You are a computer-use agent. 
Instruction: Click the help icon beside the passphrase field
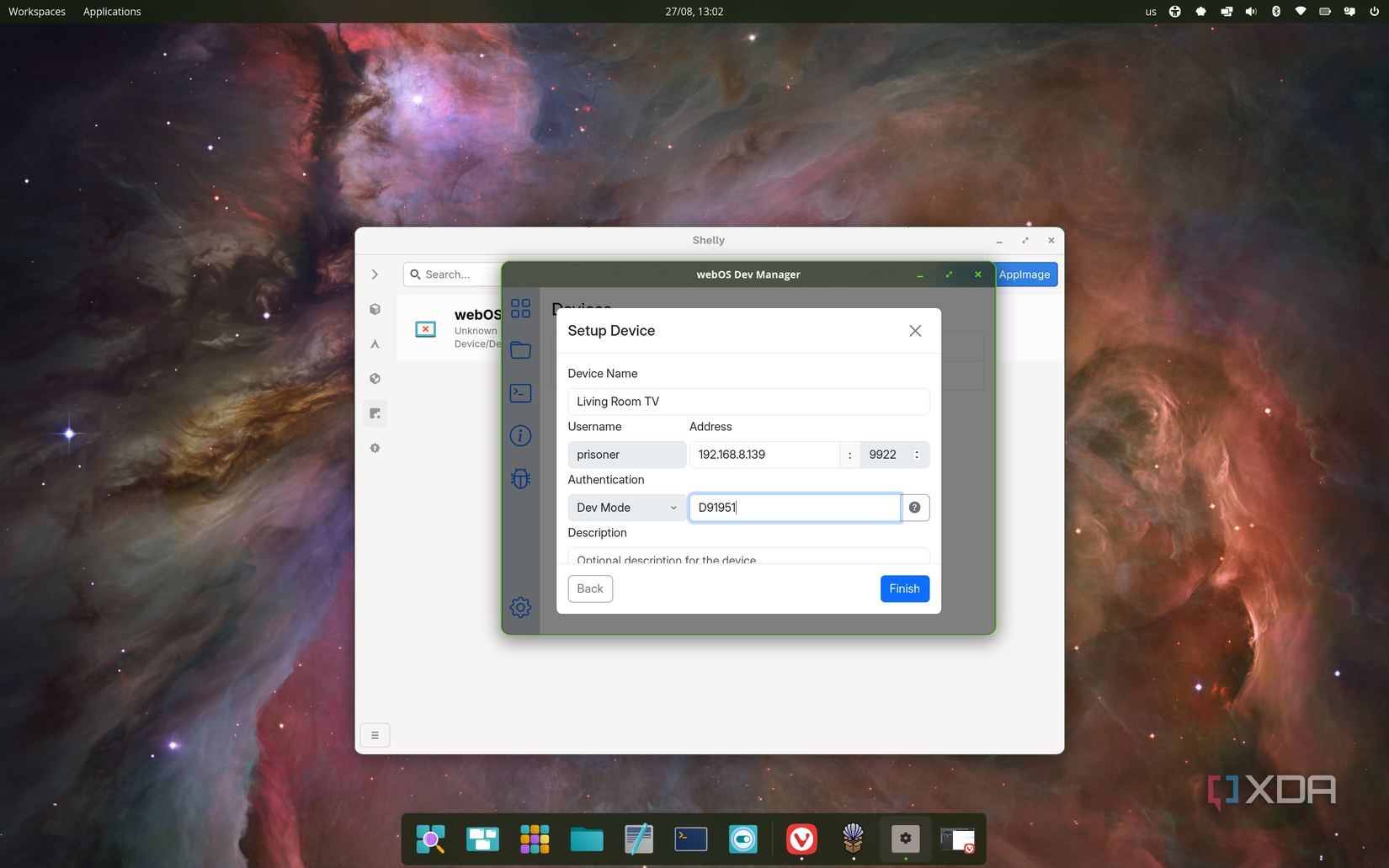coord(914,508)
